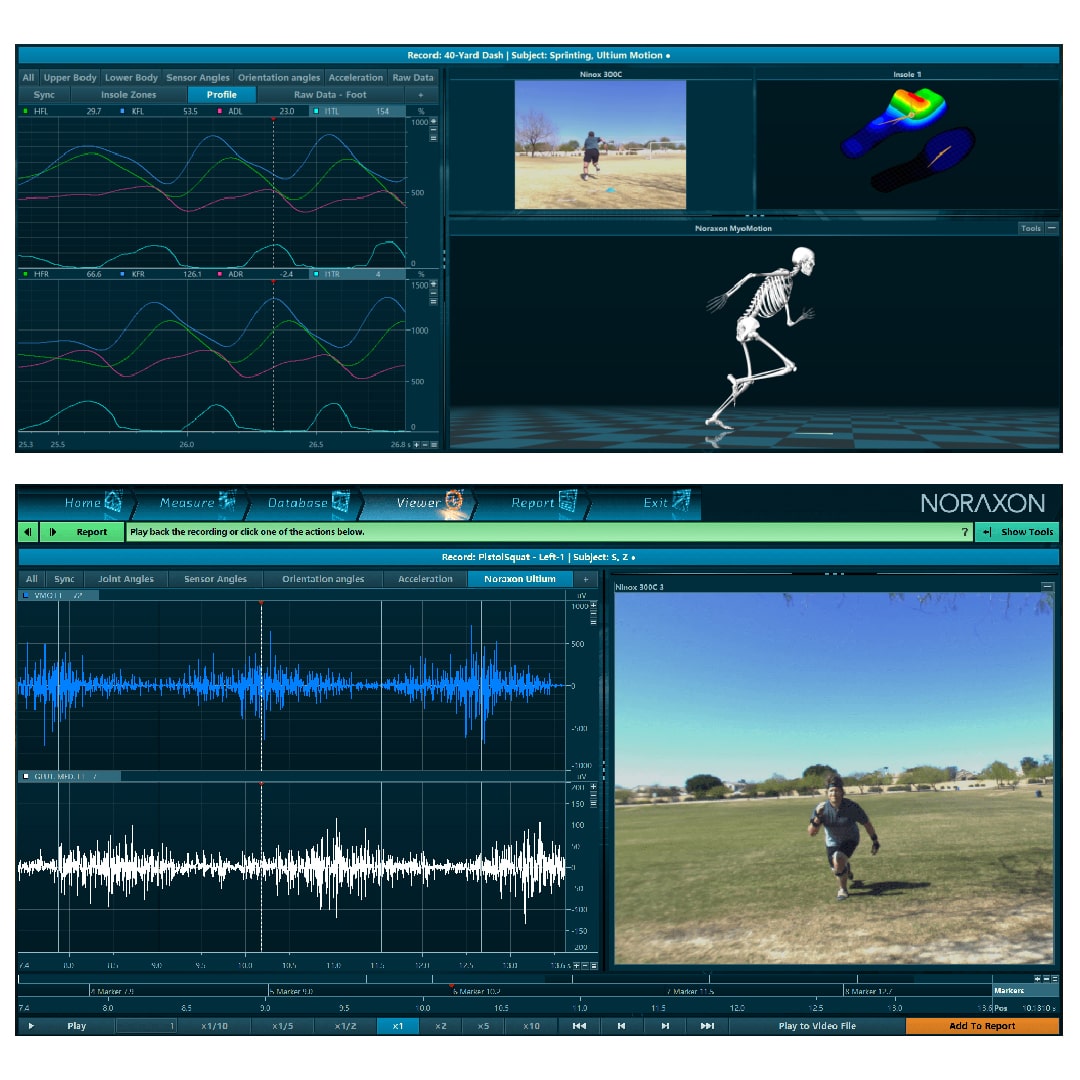The image size is (1080, 1080).
Task: Click the help question mark icon
Action: pyautogui.click(x=964, y=532)
